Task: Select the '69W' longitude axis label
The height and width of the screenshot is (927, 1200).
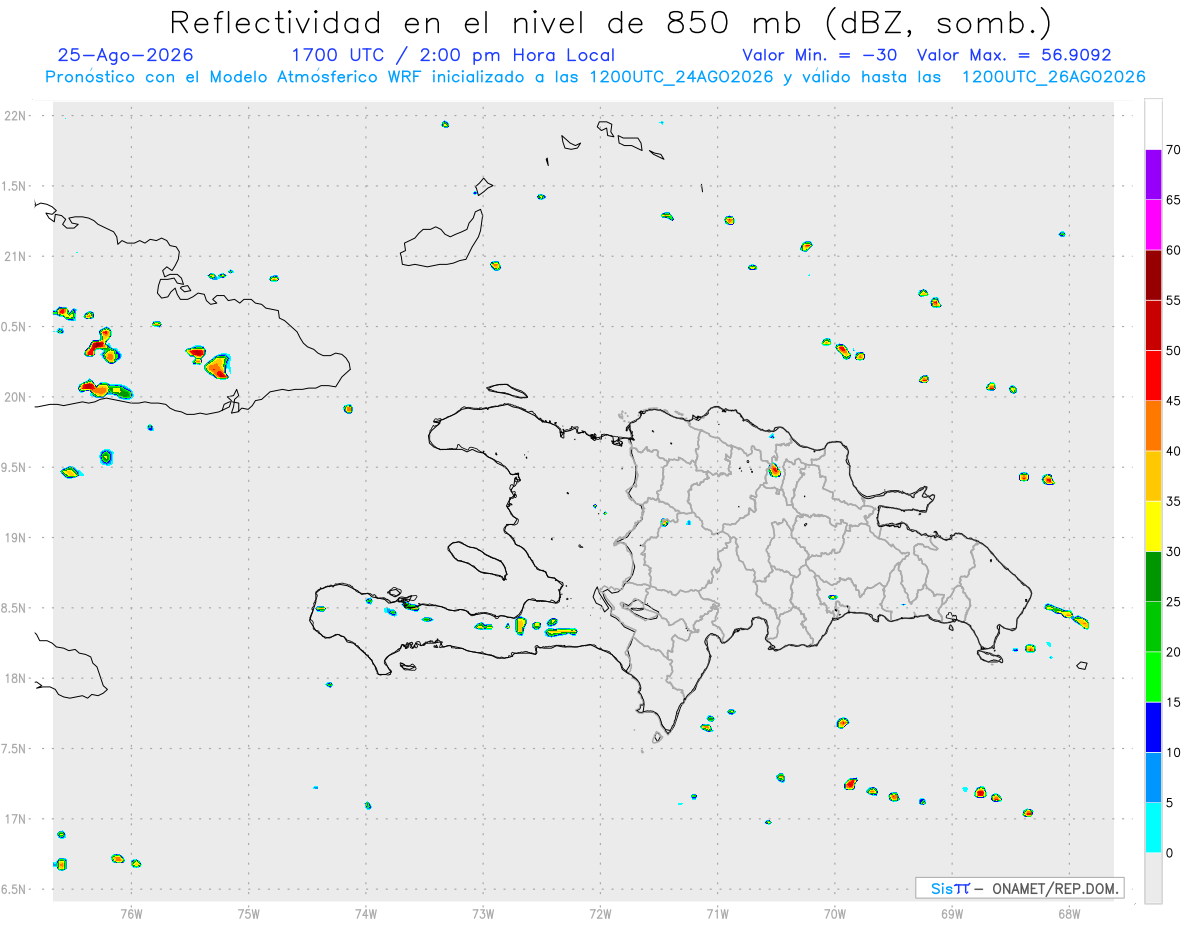Action: pyautogui.click(x=952, y=913)
